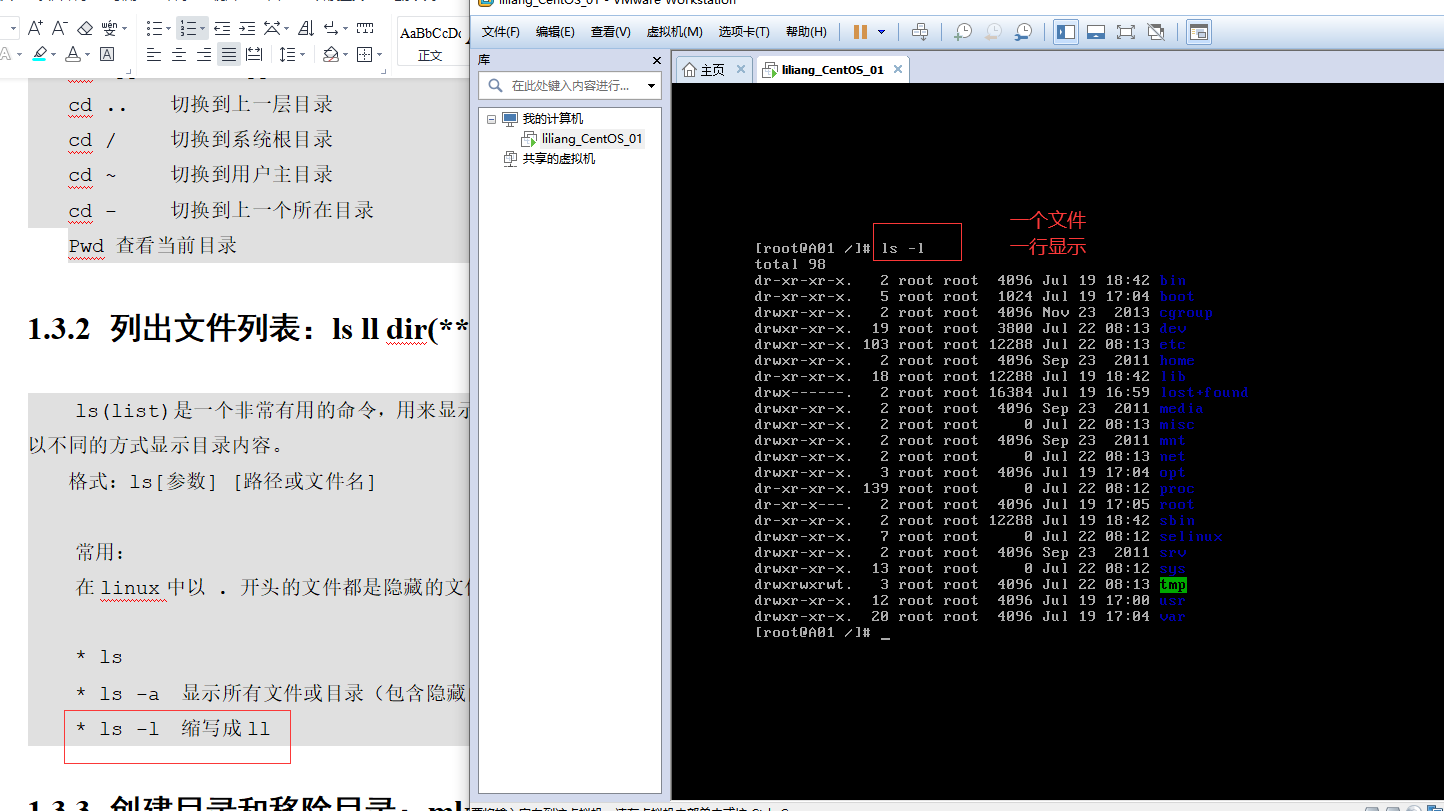Center align text in the document
The height and width of the screenshot is (811, 1444).
click(x=179, y=54)
